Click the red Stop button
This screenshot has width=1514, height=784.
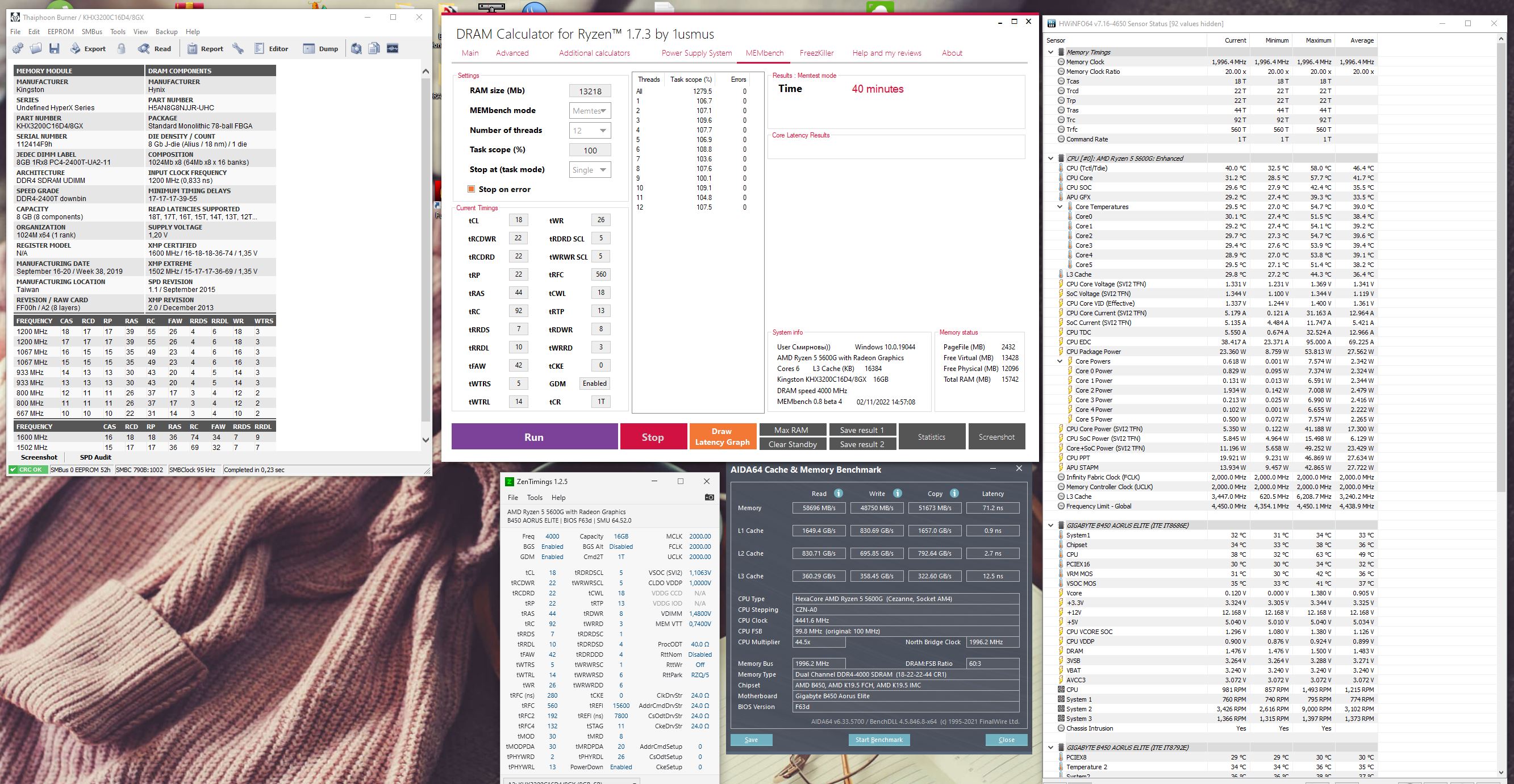652,437
